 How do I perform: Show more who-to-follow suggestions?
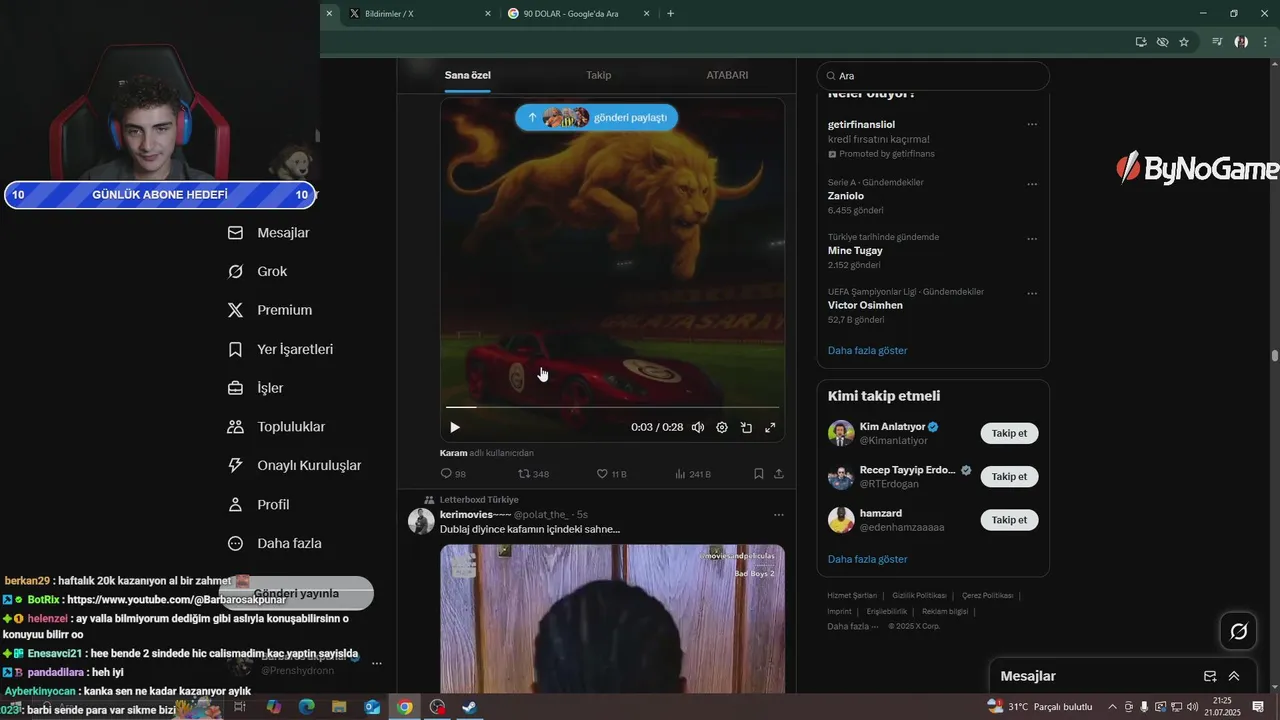pyautogui.click(x=868, y=559)
